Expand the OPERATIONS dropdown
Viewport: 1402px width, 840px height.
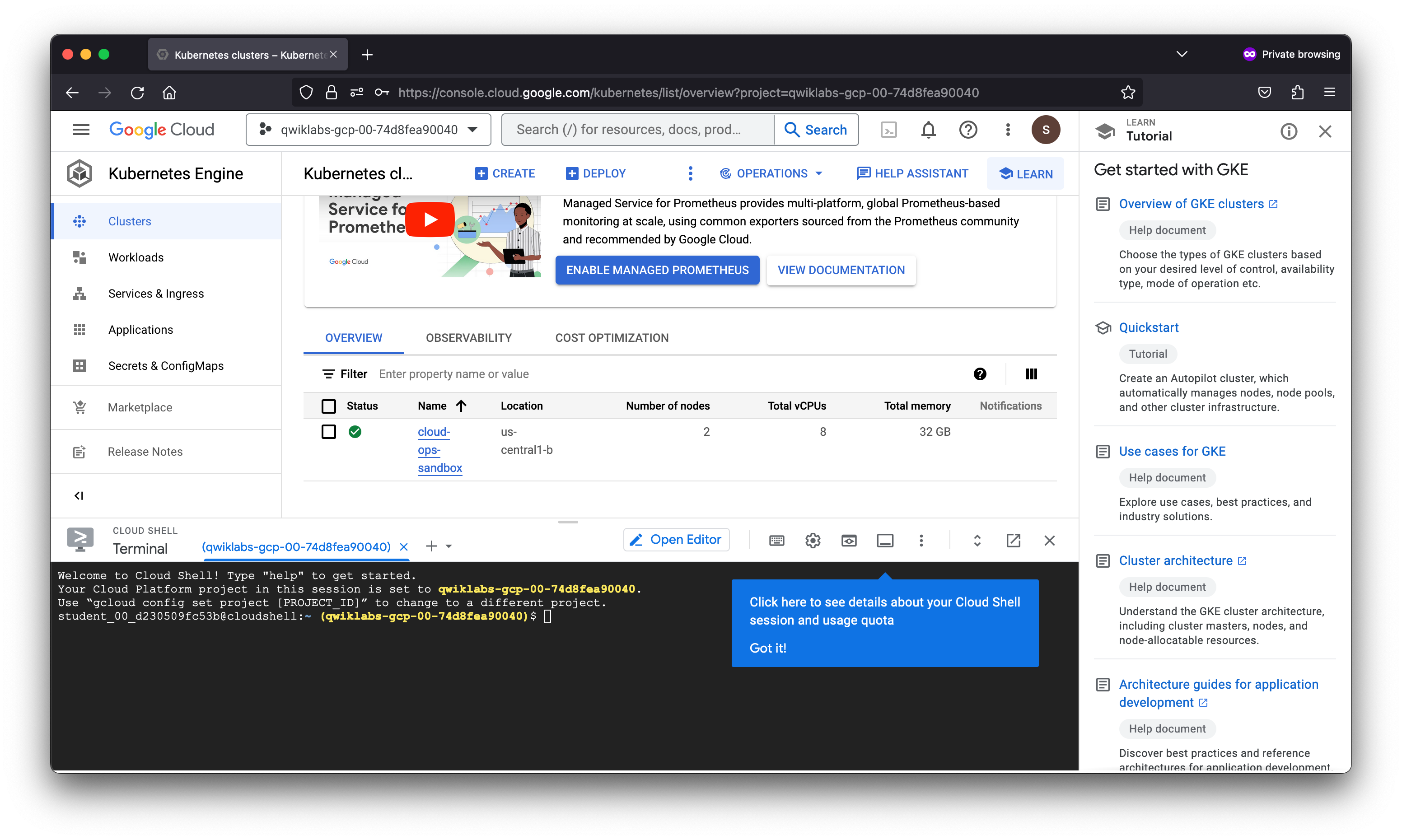(771, 173)
